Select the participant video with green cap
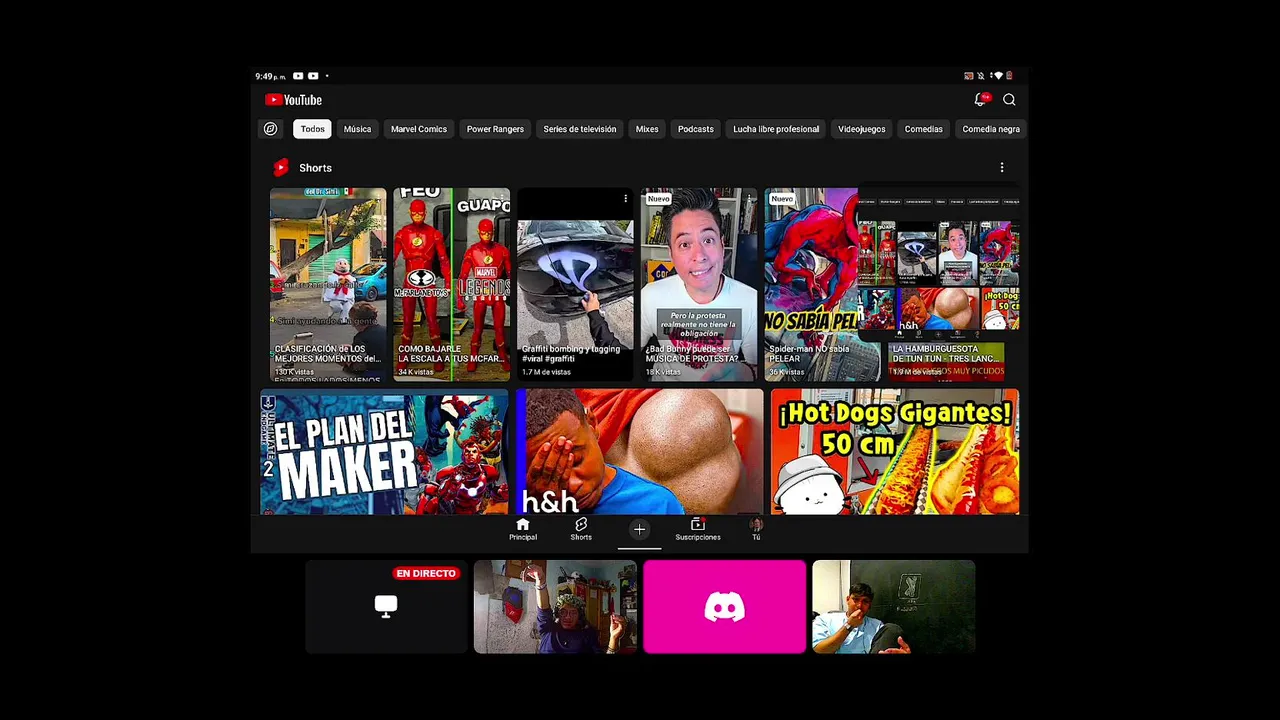Screen dimensions: 1280x720 [555, 606]
